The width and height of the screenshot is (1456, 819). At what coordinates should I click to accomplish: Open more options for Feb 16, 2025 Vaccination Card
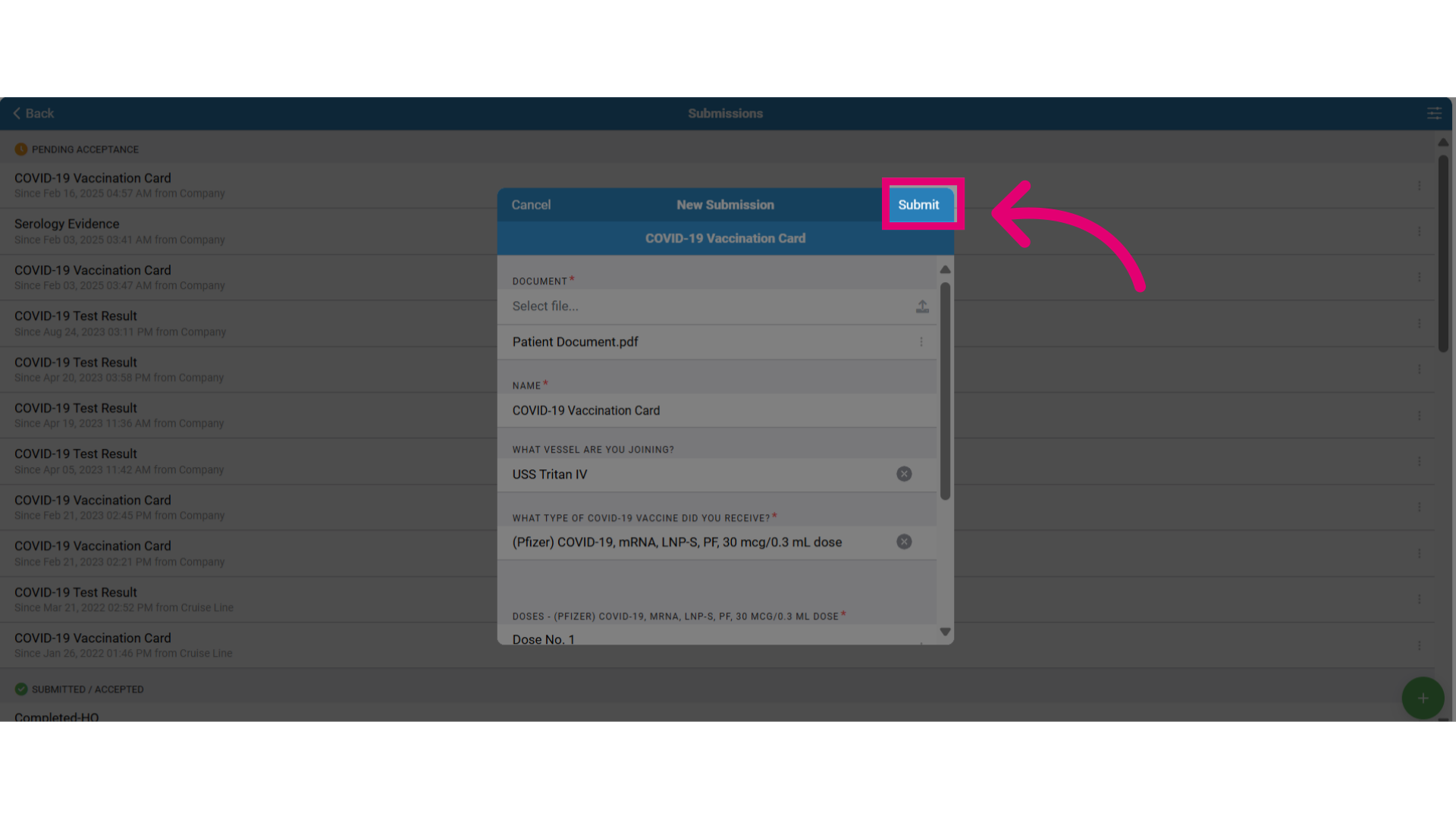(1419, 186)
